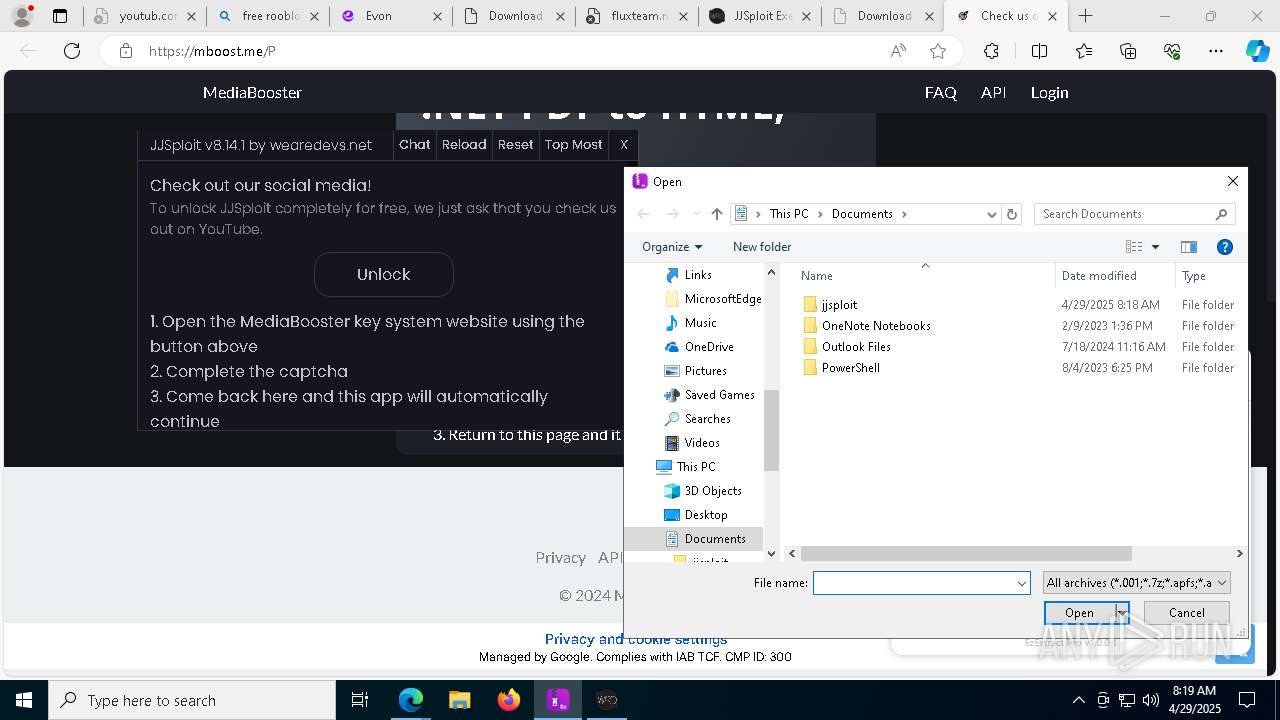Open the File name combo box dropdown
The height and width of the screenshot is (720, 1280).
click(x=1021, y=583)
